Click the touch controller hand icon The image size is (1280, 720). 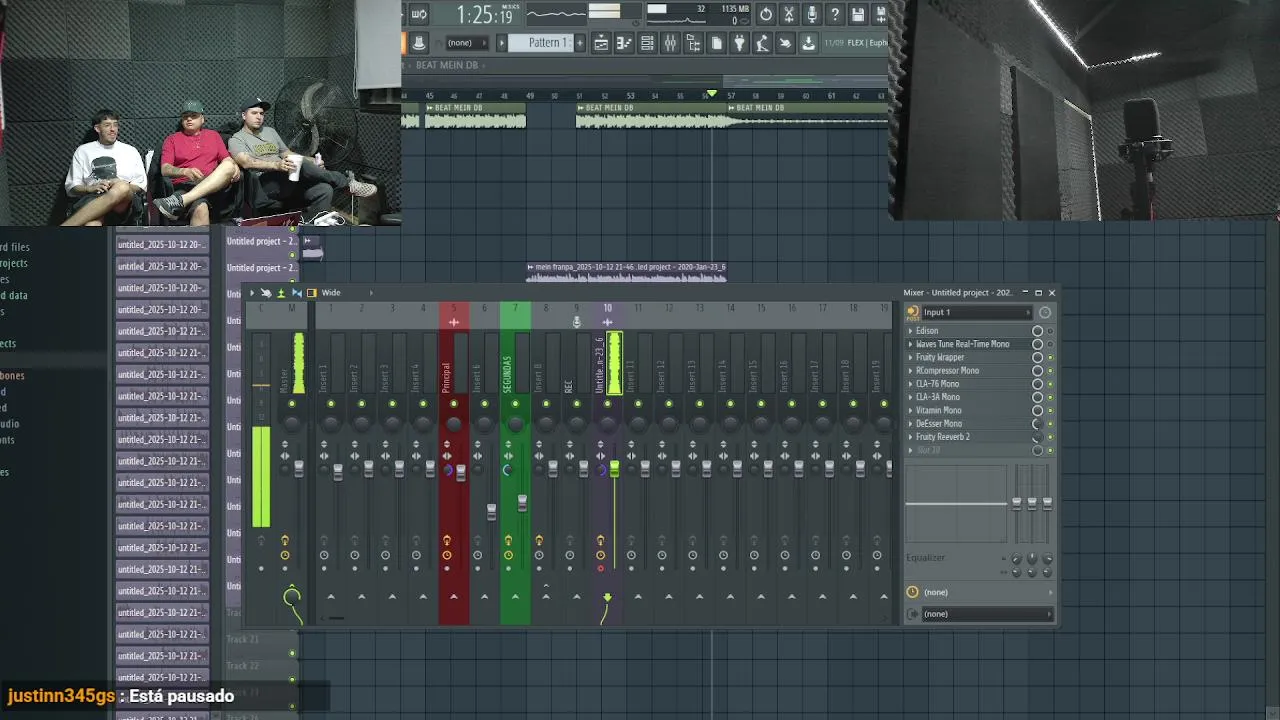coord(785,43)
